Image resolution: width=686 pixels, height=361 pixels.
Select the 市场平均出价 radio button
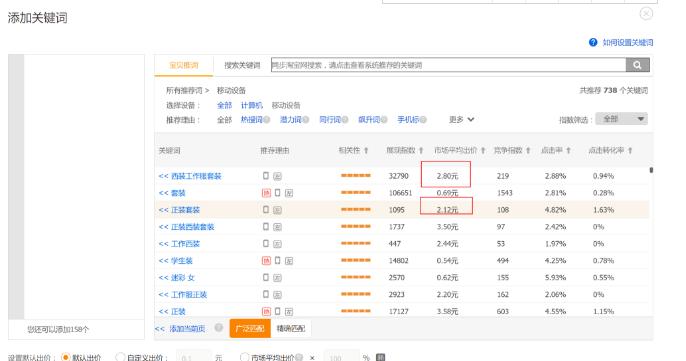pos(245,357)
